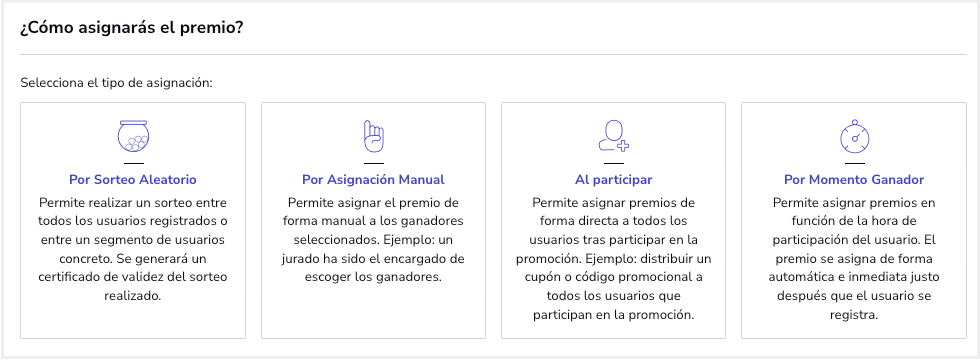Click the '¿Cómo asignarás el premio?' heading

click(131, 29)
